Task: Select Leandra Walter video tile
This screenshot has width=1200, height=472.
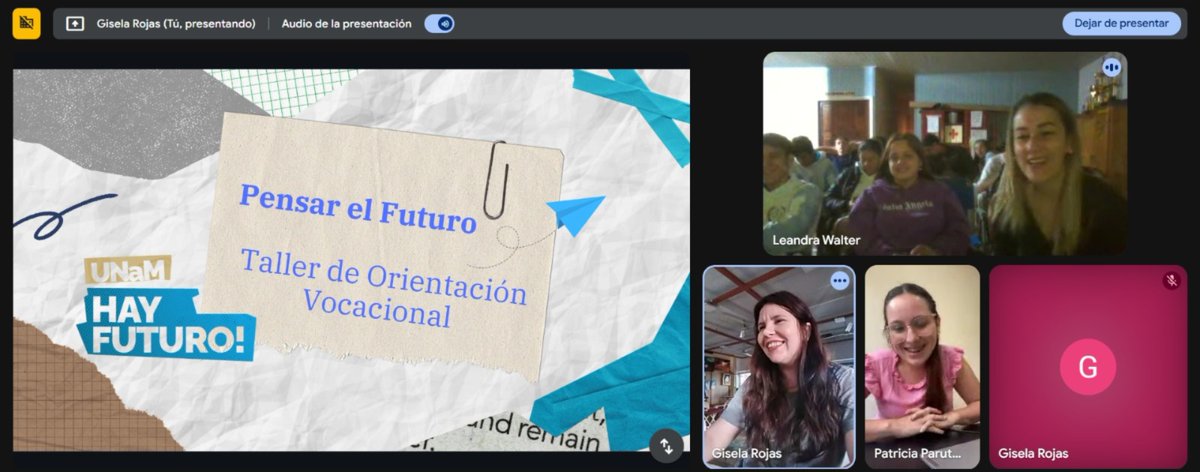Action: [x=945, y=153]
